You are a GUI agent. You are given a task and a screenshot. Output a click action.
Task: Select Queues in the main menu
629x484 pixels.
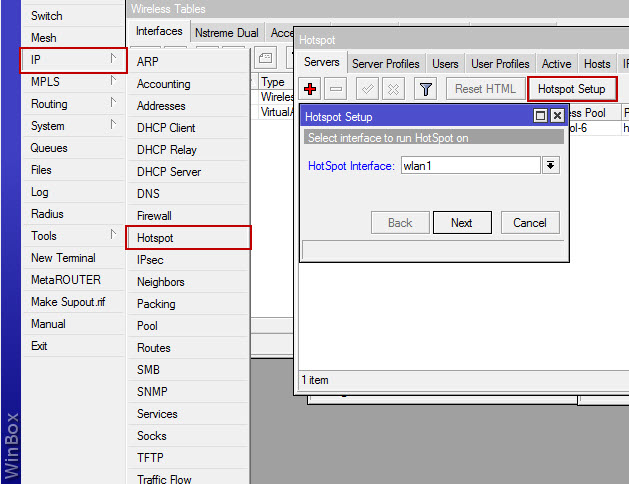(73, 148)
